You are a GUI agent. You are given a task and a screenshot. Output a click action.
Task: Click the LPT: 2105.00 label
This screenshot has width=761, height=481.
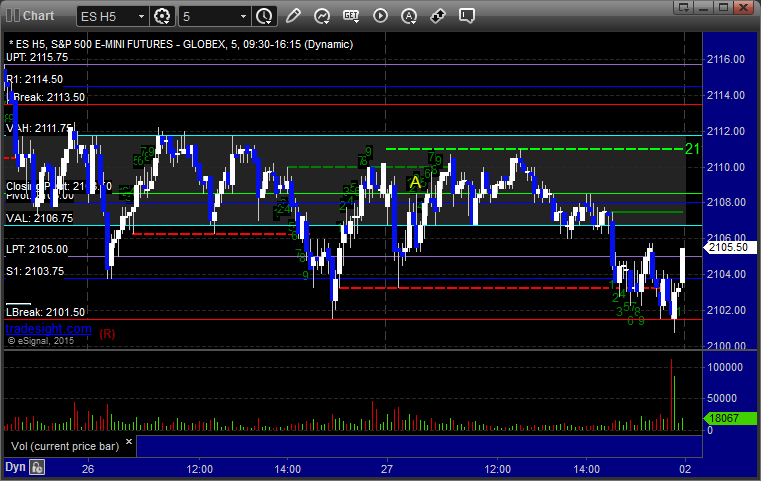tap(37, 249)
